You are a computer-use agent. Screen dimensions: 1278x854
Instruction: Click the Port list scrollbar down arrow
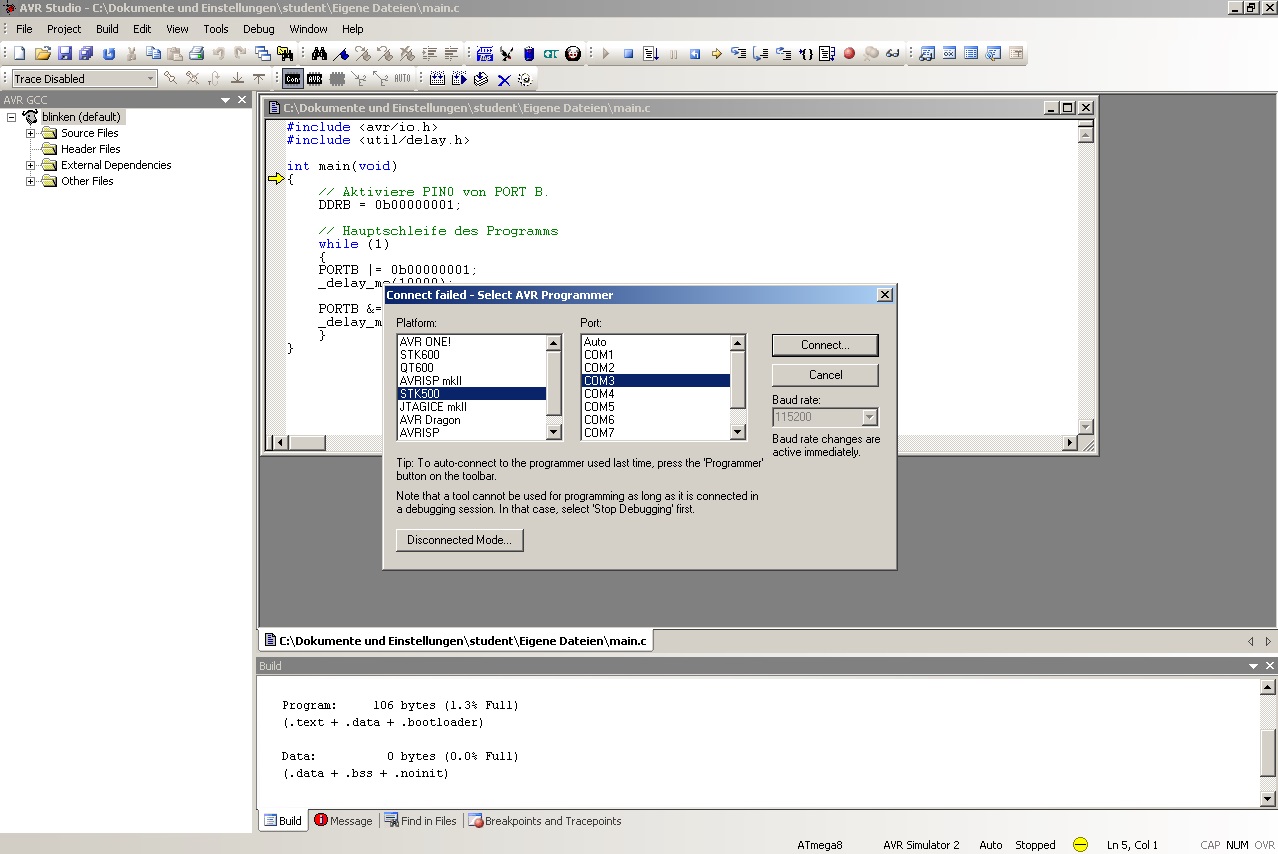click(738, 432)
